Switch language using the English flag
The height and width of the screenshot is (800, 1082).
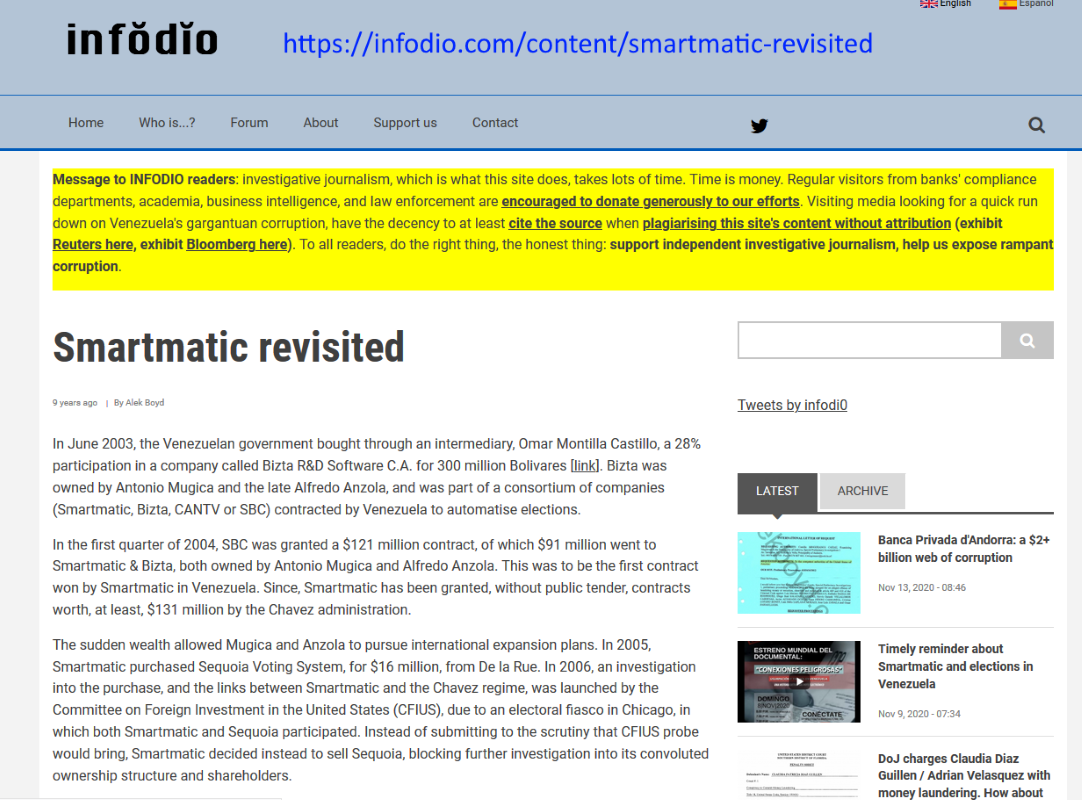[929, 4]
